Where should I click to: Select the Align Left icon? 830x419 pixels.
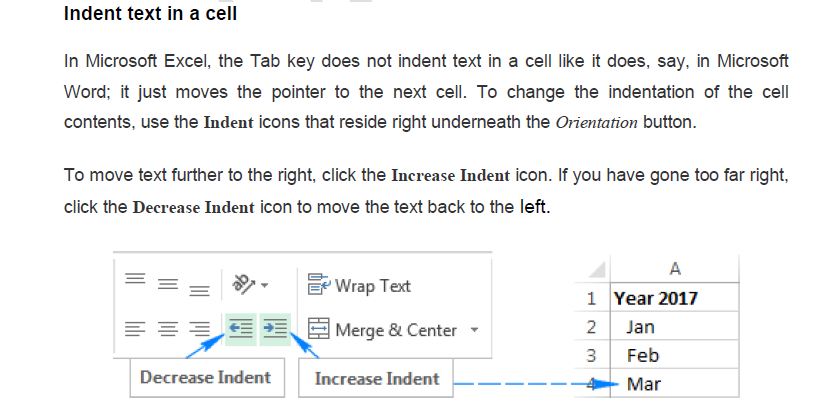(x=134, y=328)
